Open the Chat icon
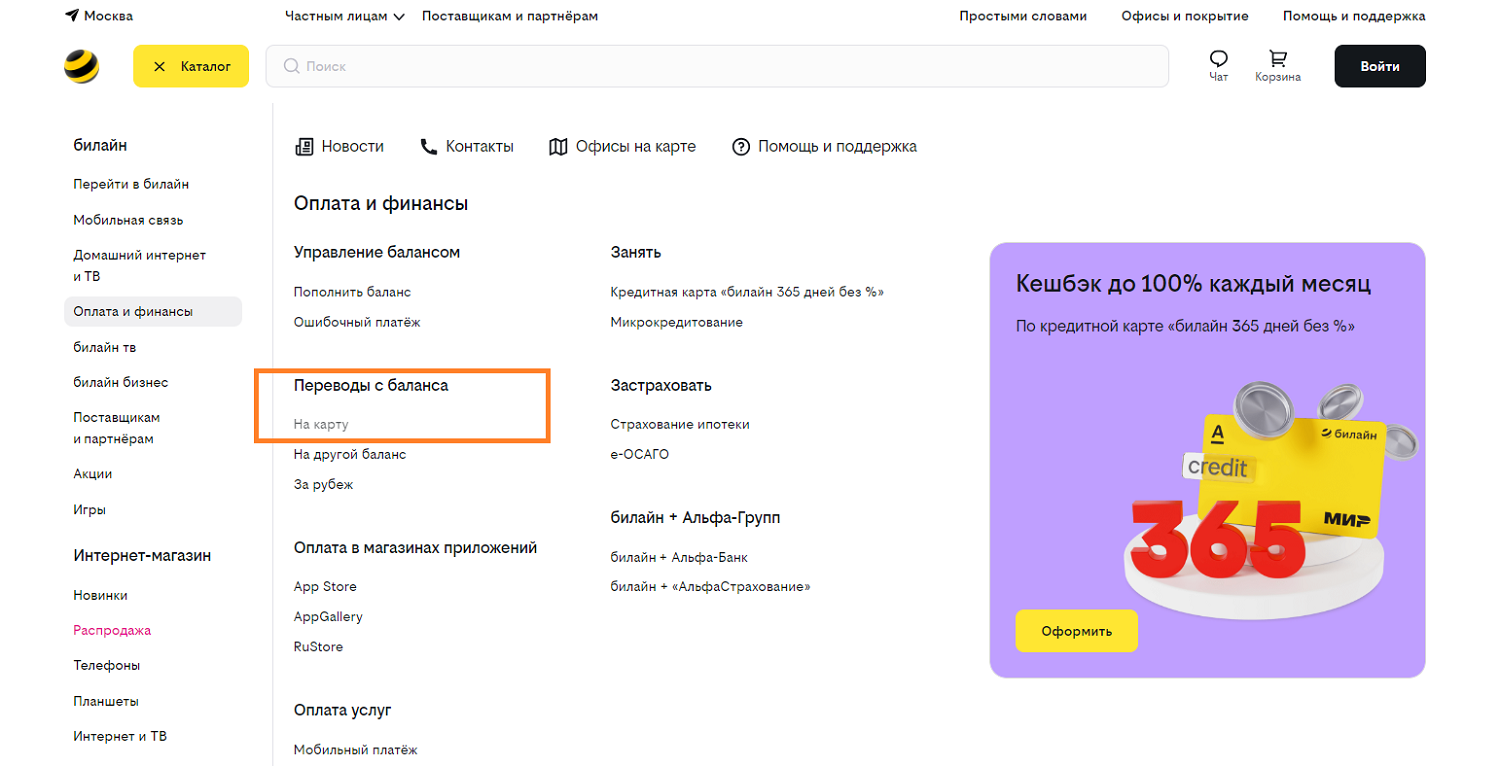Image resolution: width=1500 pixels, height=766 pixels. 1218,65
